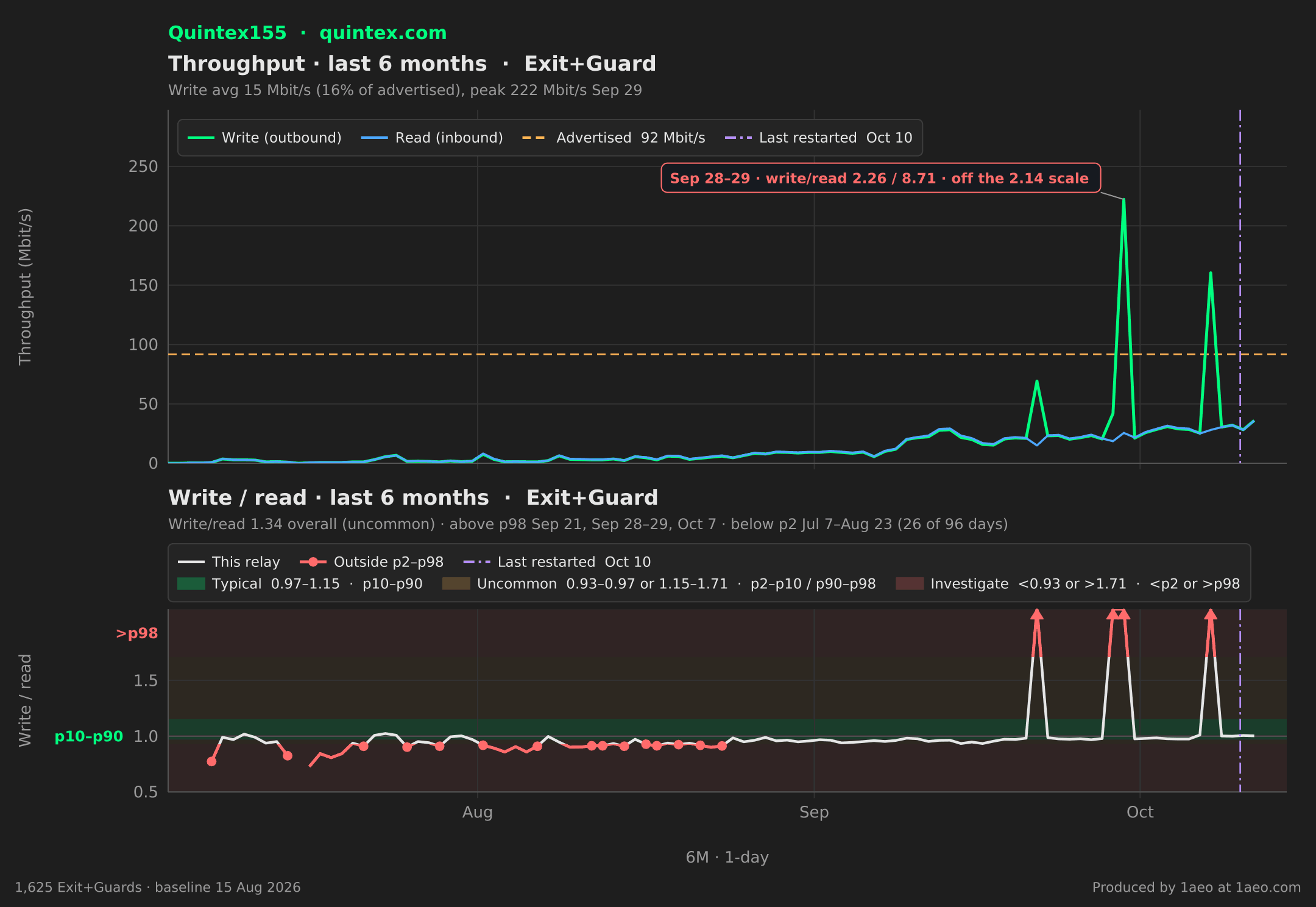1316x907 pixels.
Task: Toggle 'Last restarted Oct 10' in throughput legend
Action: pos(818,138)
